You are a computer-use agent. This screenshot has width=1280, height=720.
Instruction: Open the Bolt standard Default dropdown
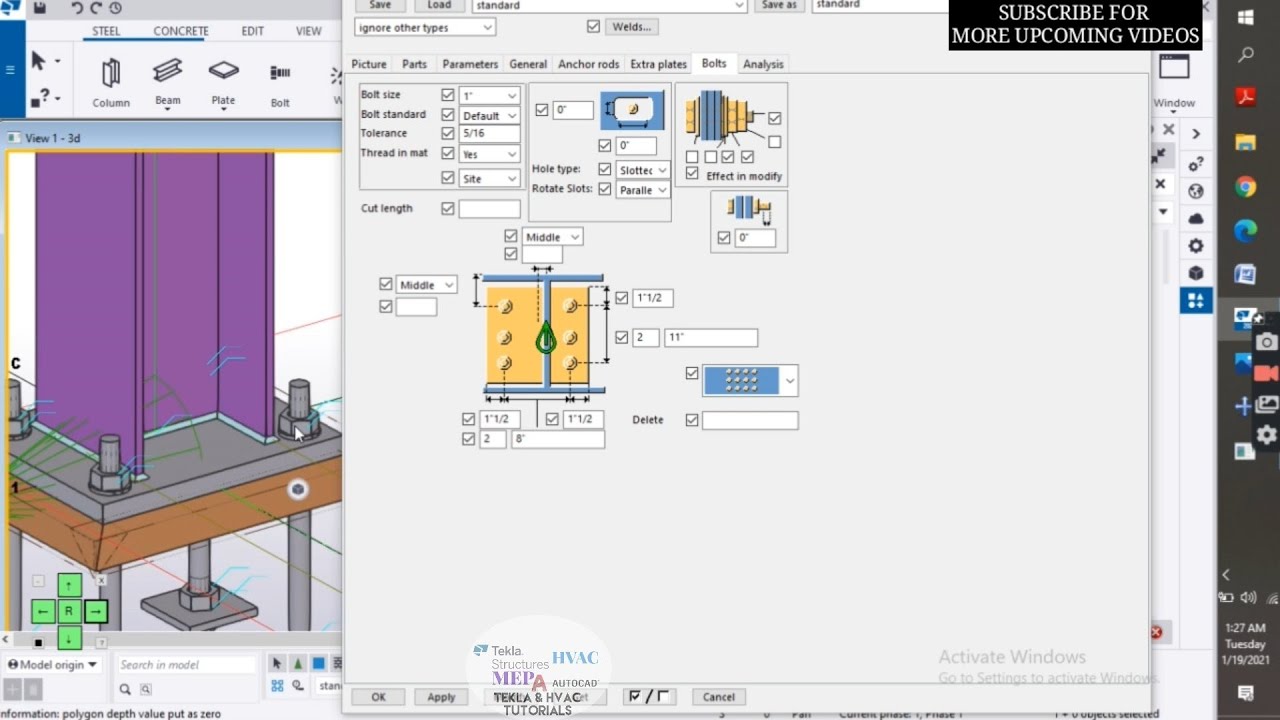[489, 116]
